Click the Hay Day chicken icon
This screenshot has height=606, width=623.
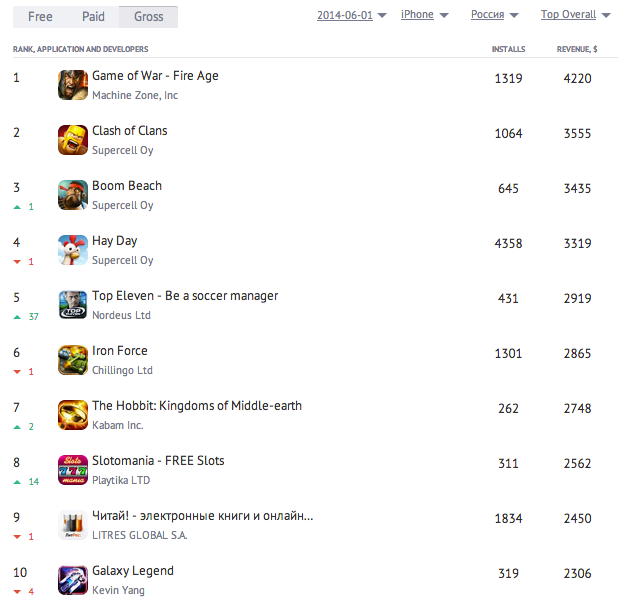73,250
